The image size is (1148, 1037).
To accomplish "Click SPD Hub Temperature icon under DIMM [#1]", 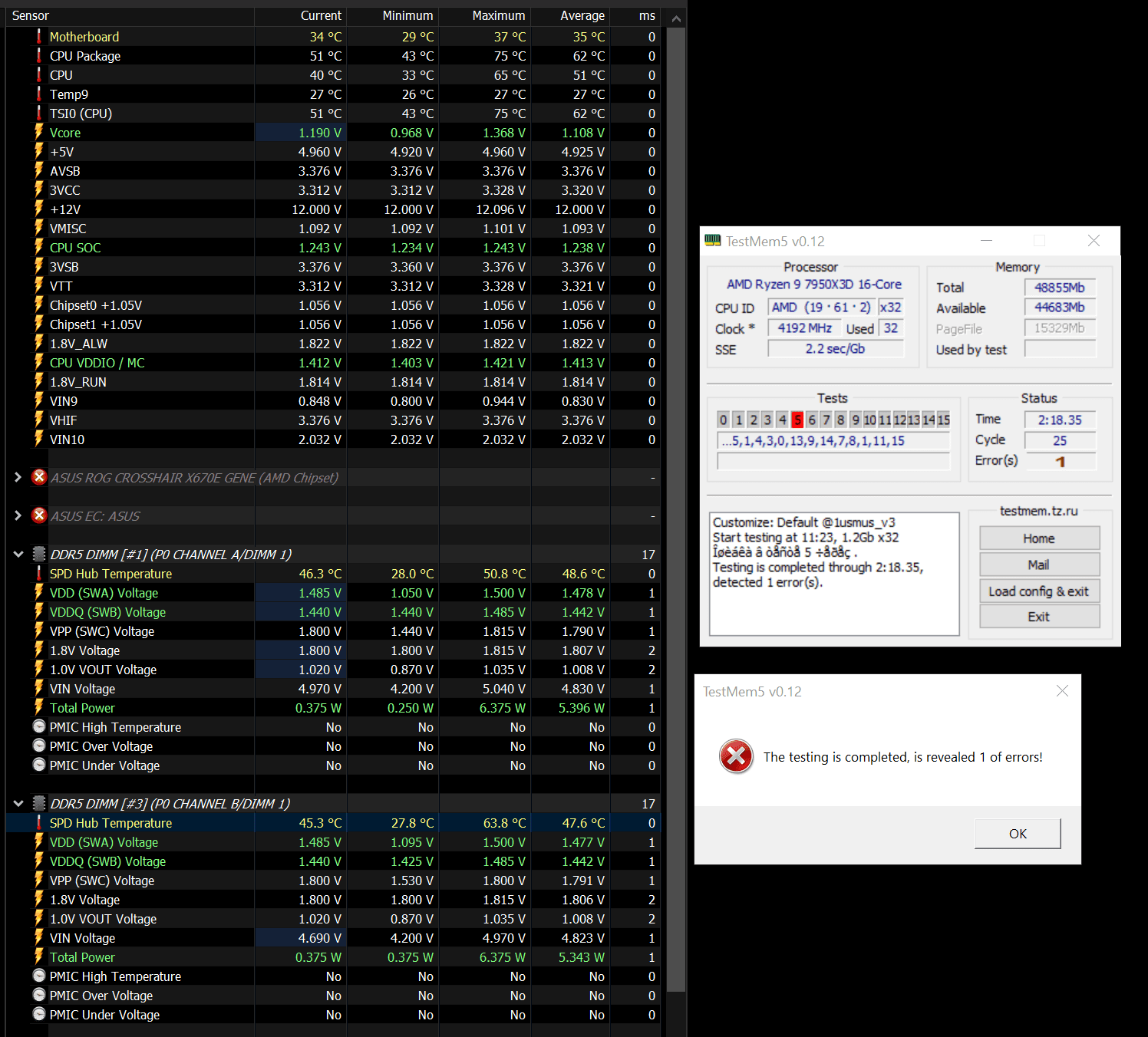I will [x=38, y=573].
